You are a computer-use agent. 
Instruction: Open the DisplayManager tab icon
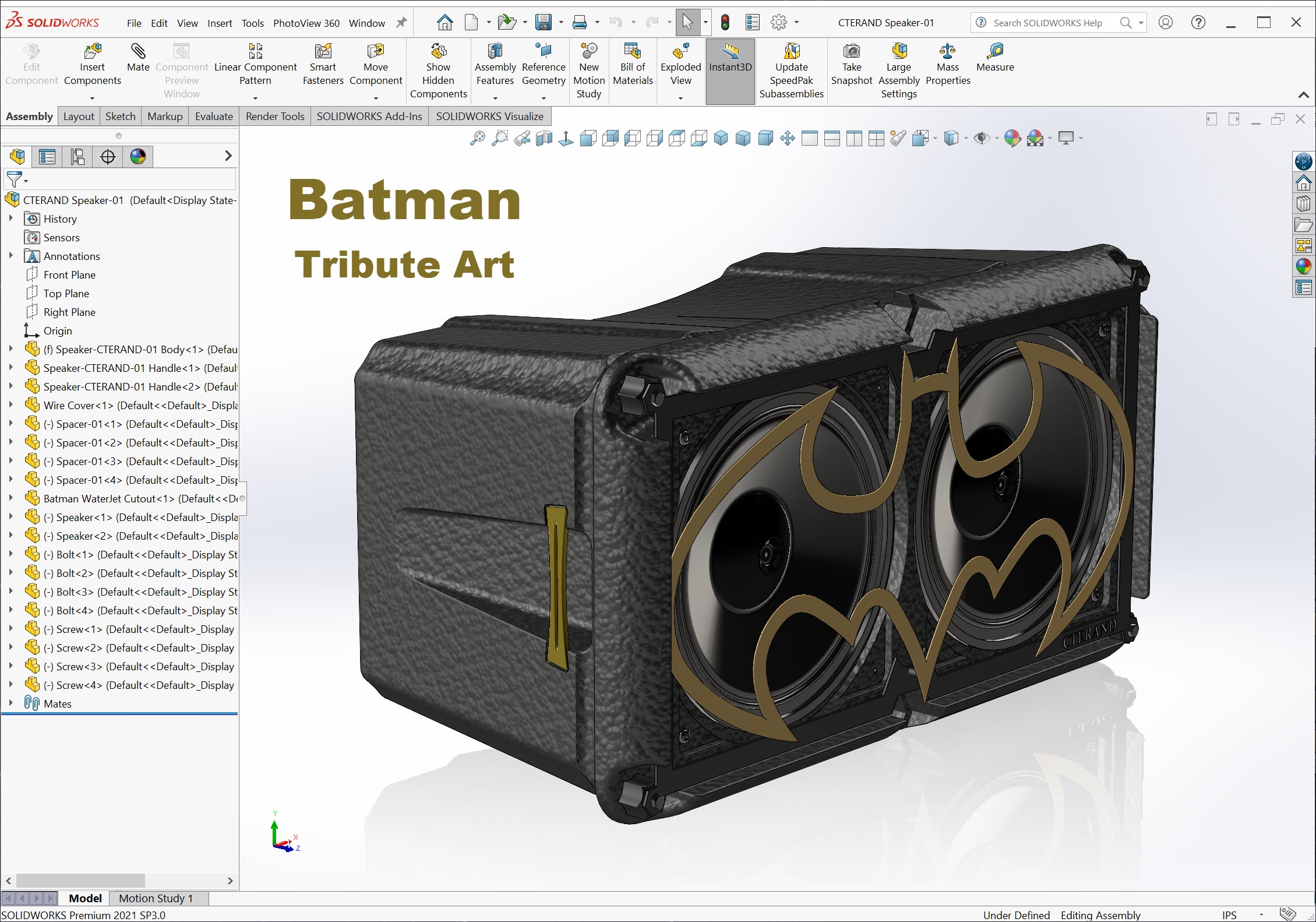coord(138,156)
